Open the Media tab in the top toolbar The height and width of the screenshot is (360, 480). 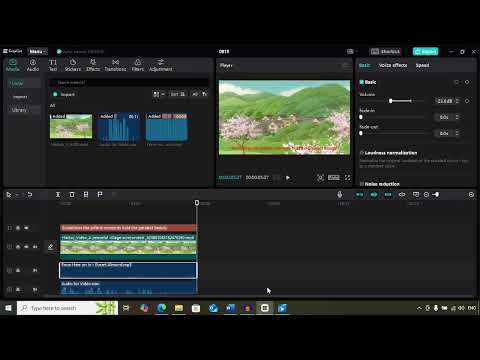(x=13, y=65)
